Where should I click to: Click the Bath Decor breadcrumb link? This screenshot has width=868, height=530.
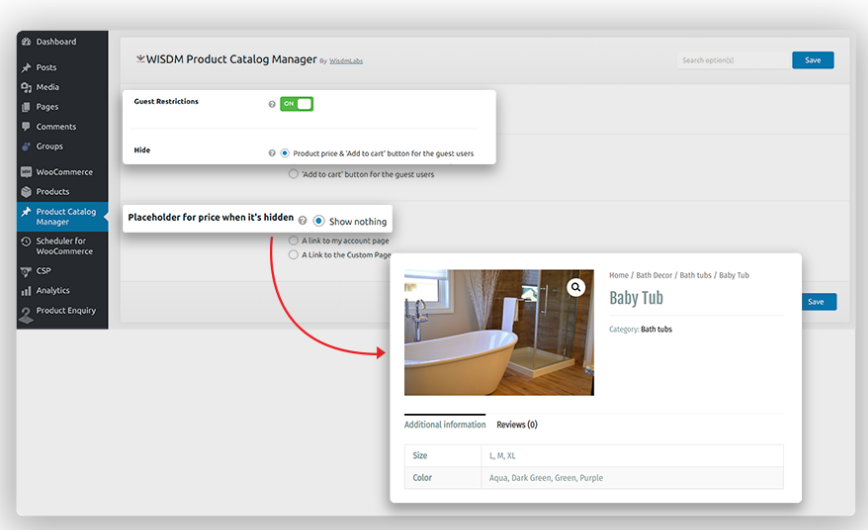point(654,275)
